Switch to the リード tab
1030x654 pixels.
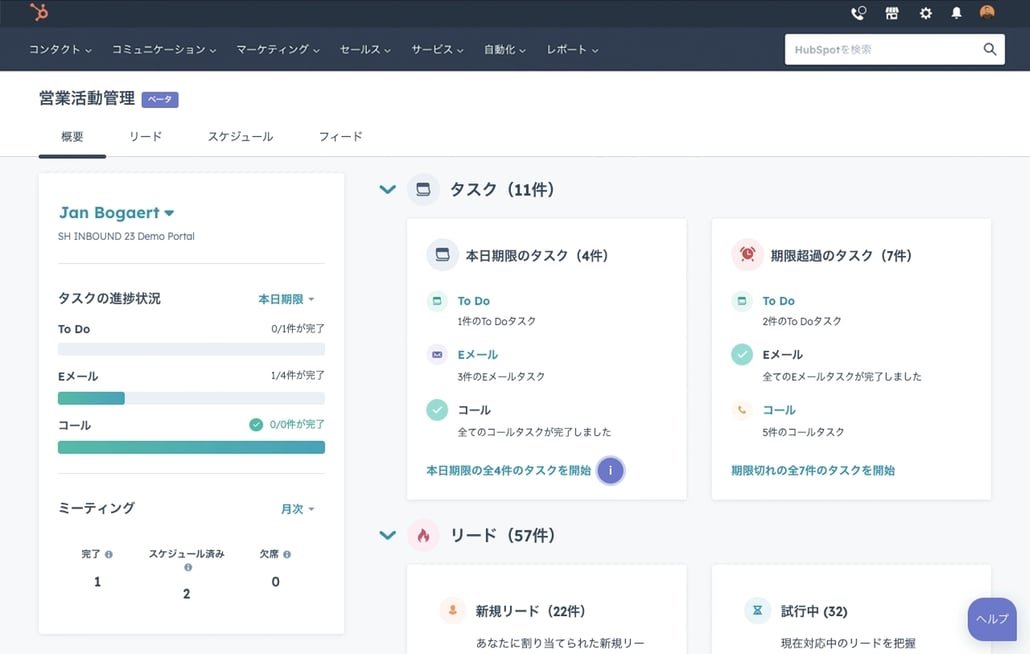click(145, 136)
